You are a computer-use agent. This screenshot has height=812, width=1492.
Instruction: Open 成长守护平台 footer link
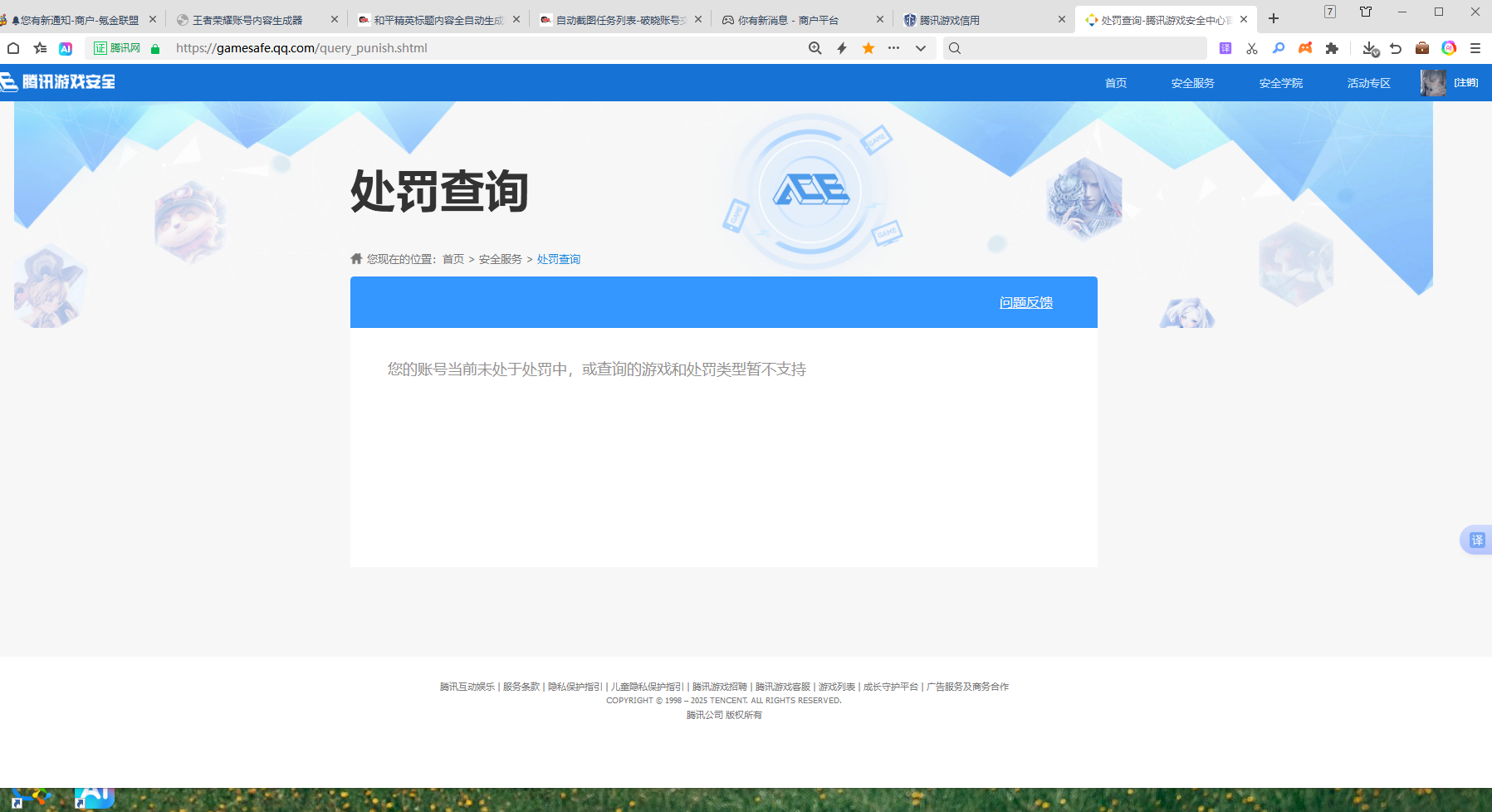[x=891, y=687]
